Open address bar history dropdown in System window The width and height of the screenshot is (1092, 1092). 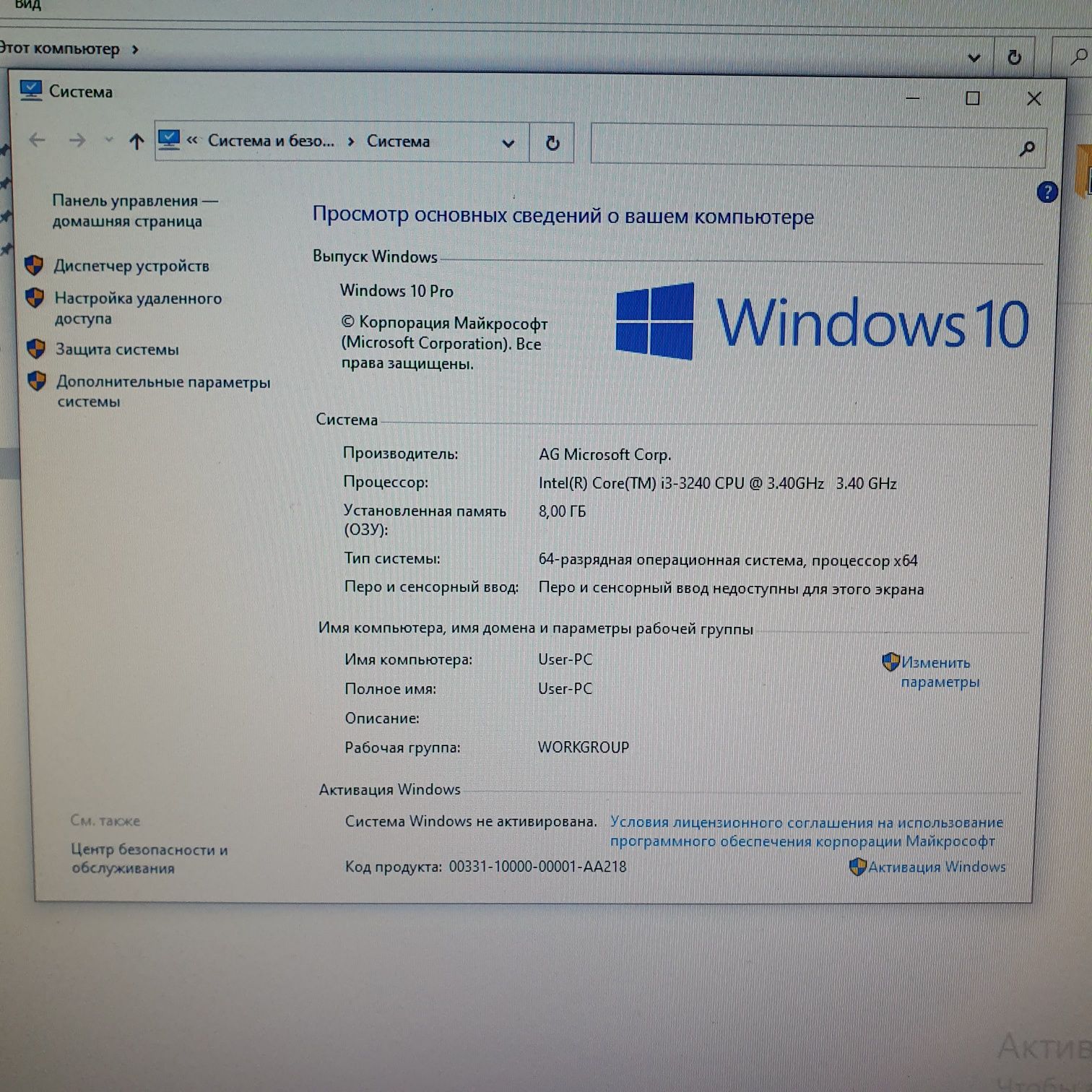point(508,143)
